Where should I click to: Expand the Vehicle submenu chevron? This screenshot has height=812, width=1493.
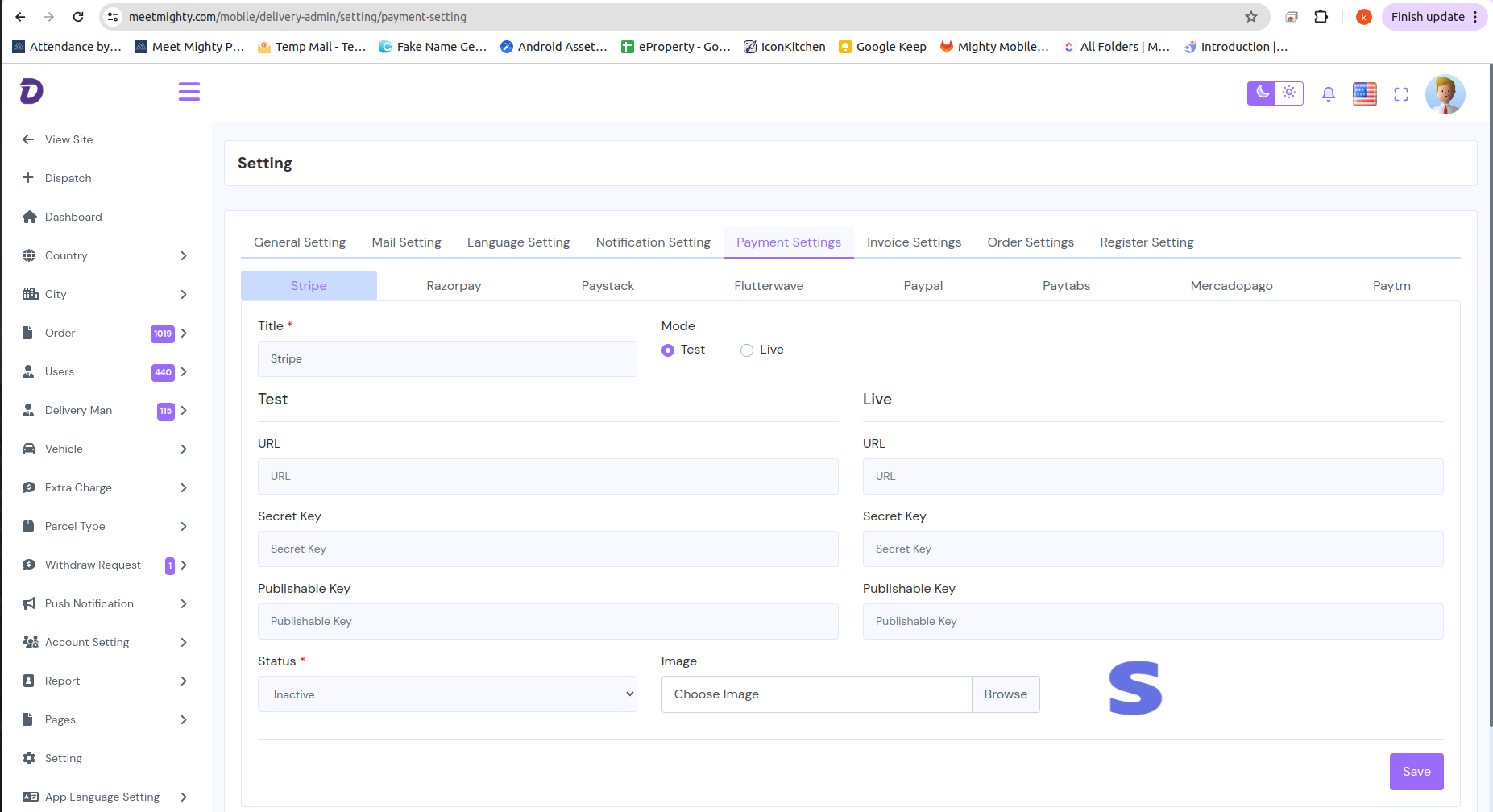pyautogui.click(x=184, y=449)
